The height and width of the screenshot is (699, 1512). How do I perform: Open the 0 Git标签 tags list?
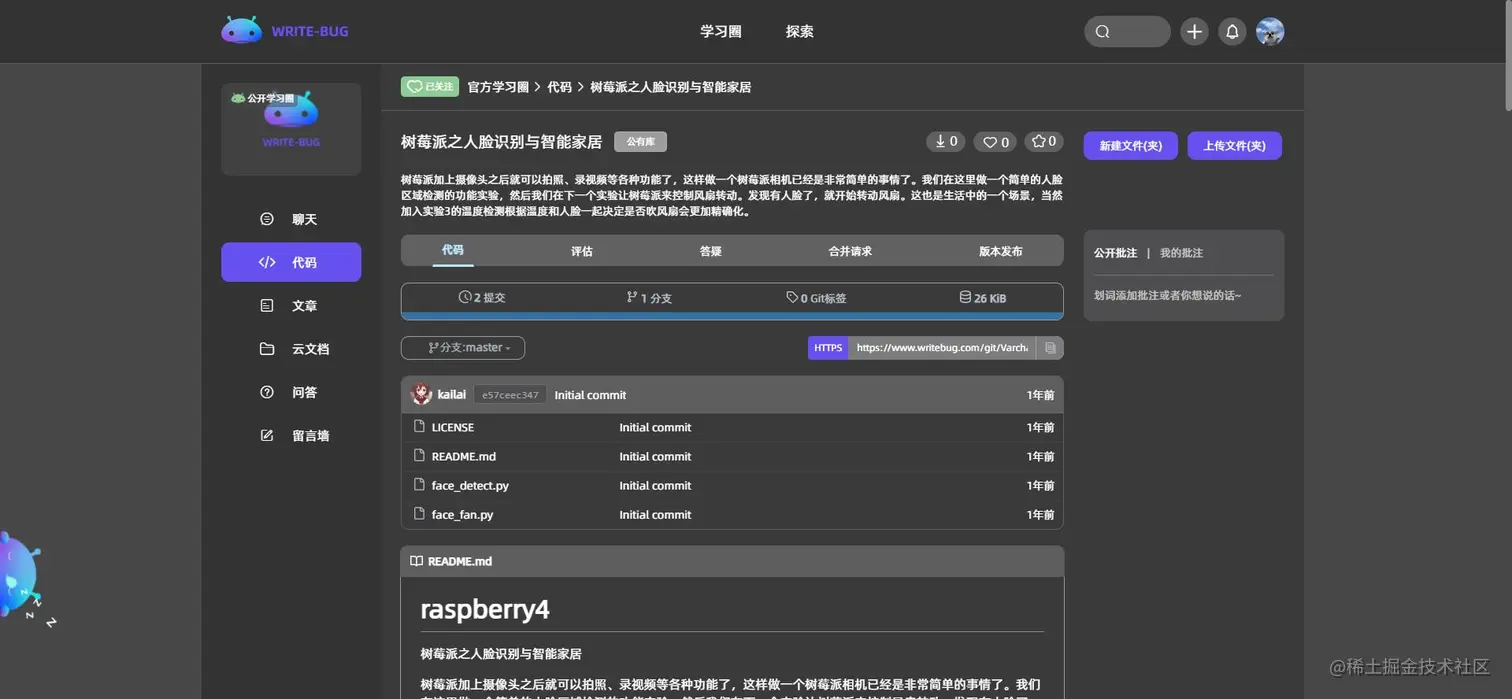[x=816, y=298]
